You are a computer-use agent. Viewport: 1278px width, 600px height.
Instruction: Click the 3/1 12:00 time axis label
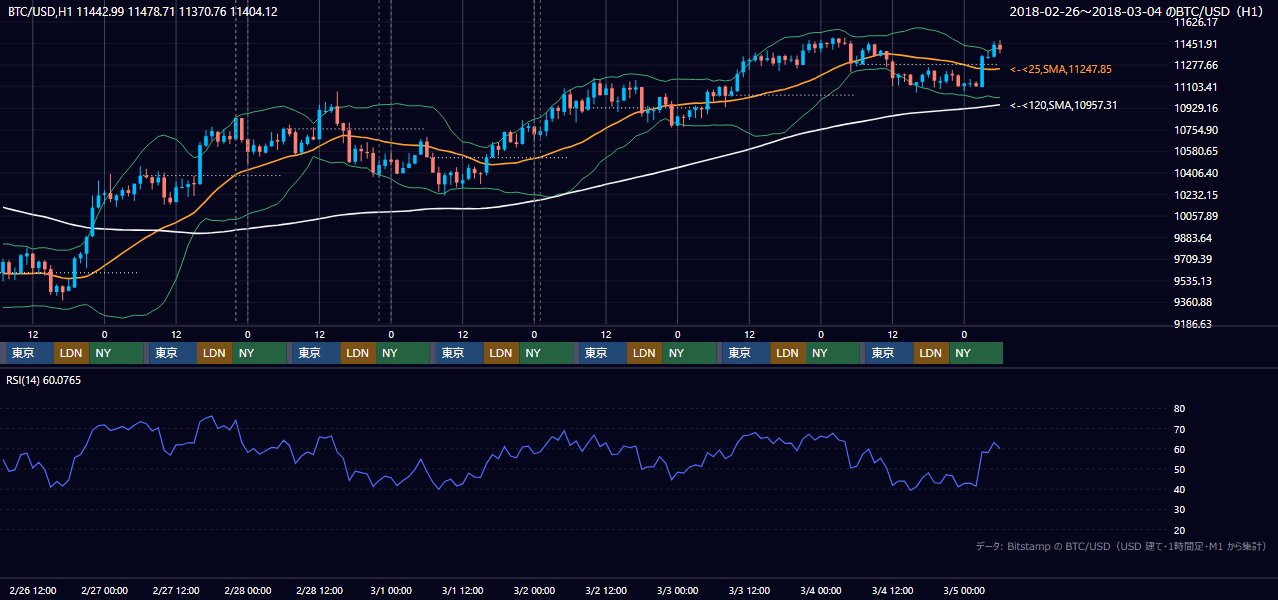tap(463, 590)
